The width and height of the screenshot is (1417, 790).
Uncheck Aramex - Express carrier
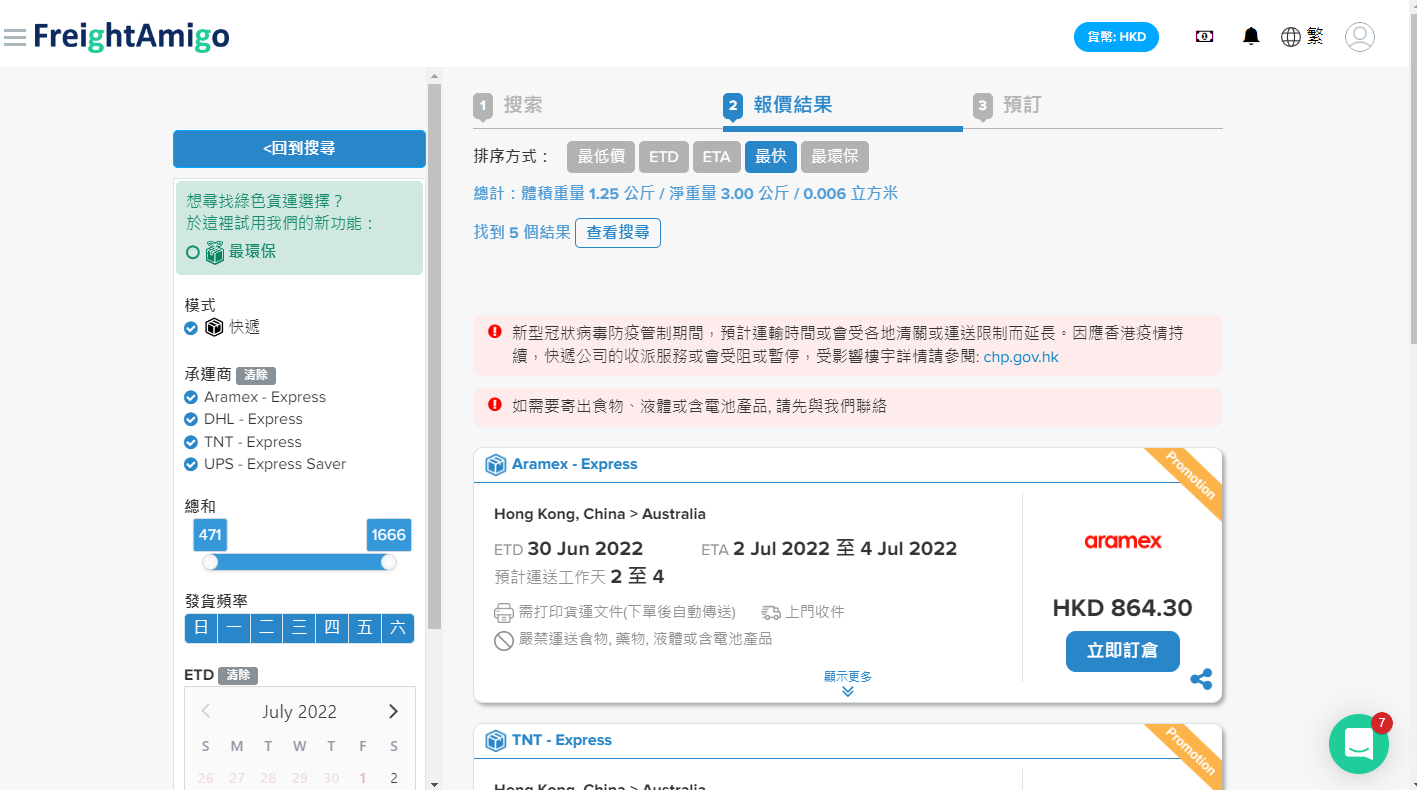coord(191,397)
